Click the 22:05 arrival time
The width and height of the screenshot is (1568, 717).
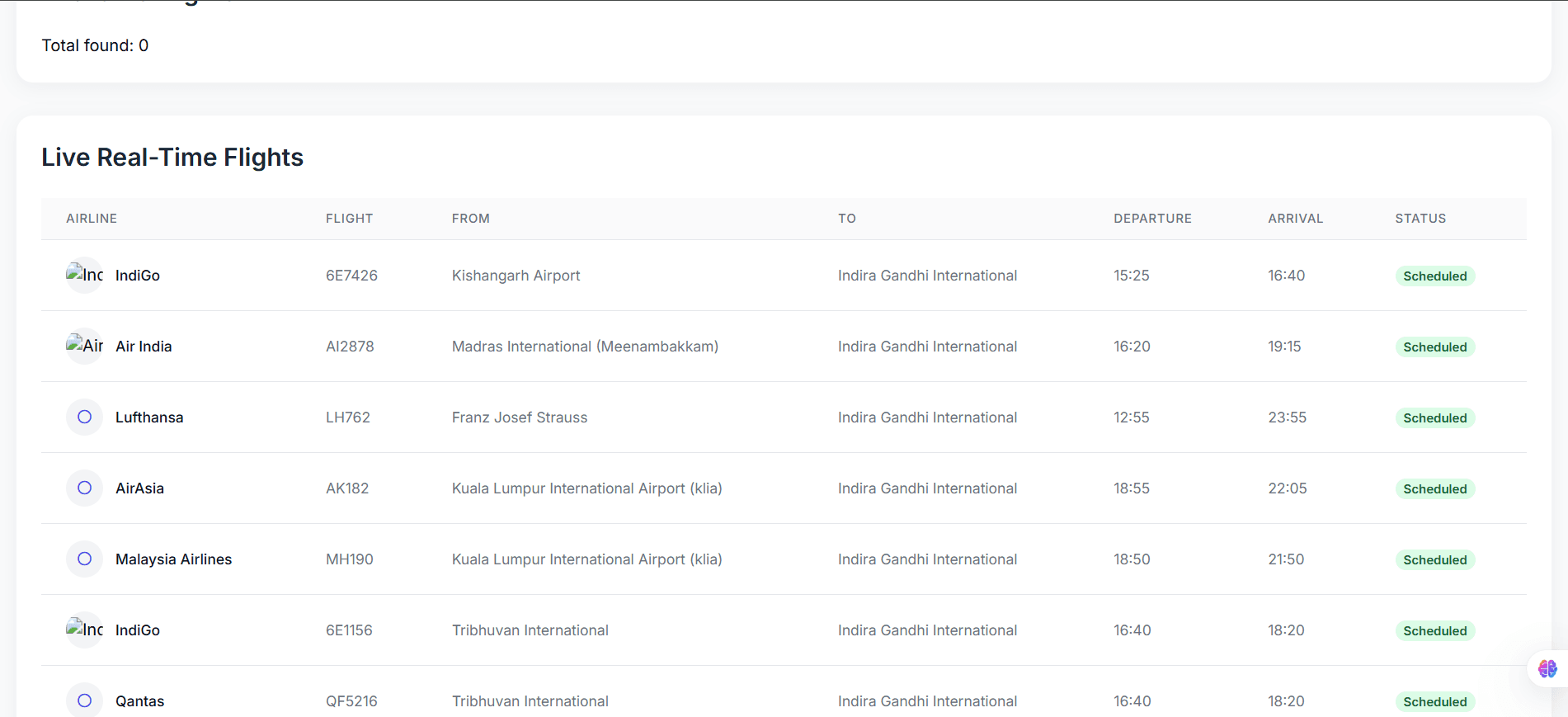pos(1287,488)
